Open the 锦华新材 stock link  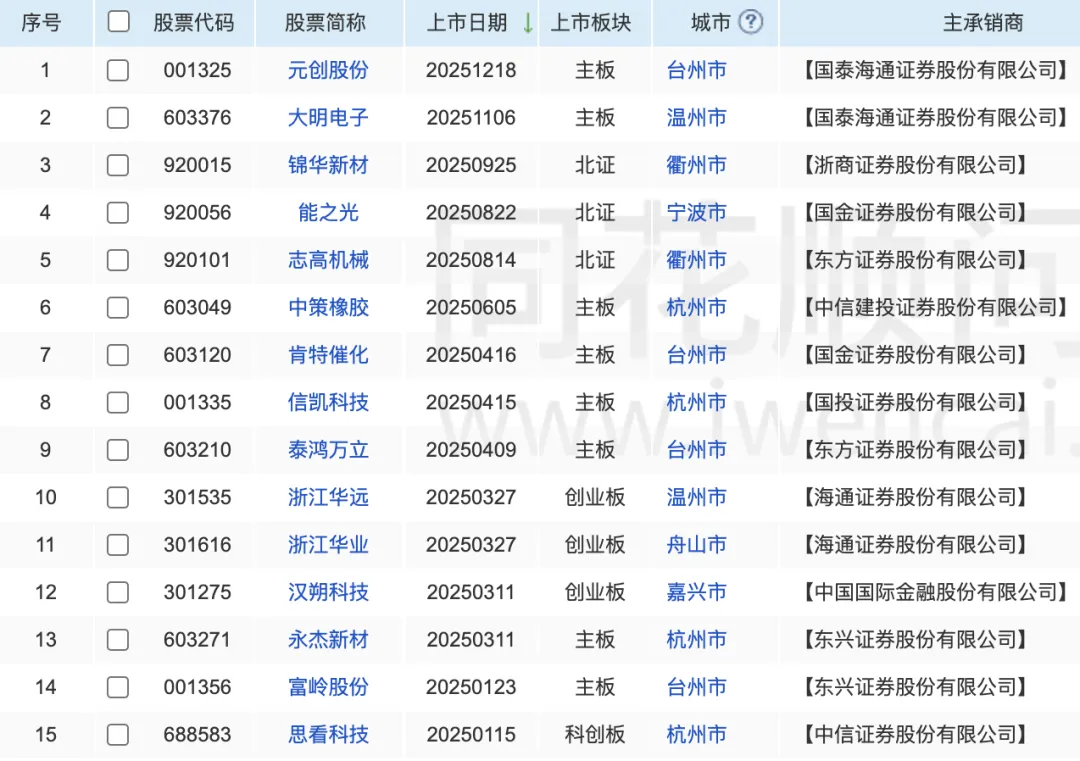point(328,165)
